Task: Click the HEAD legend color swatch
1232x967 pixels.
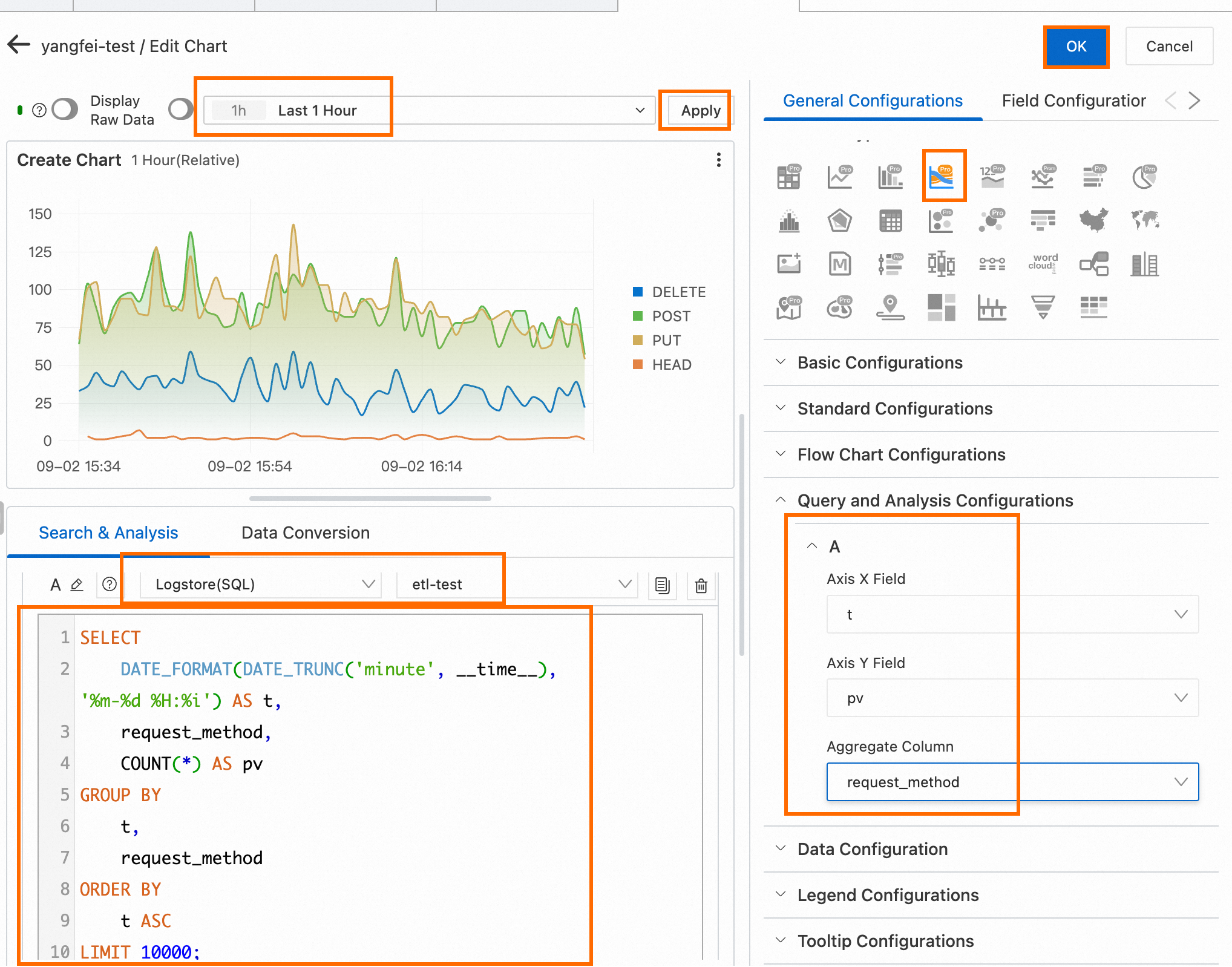Action: (x=637, y=364)
